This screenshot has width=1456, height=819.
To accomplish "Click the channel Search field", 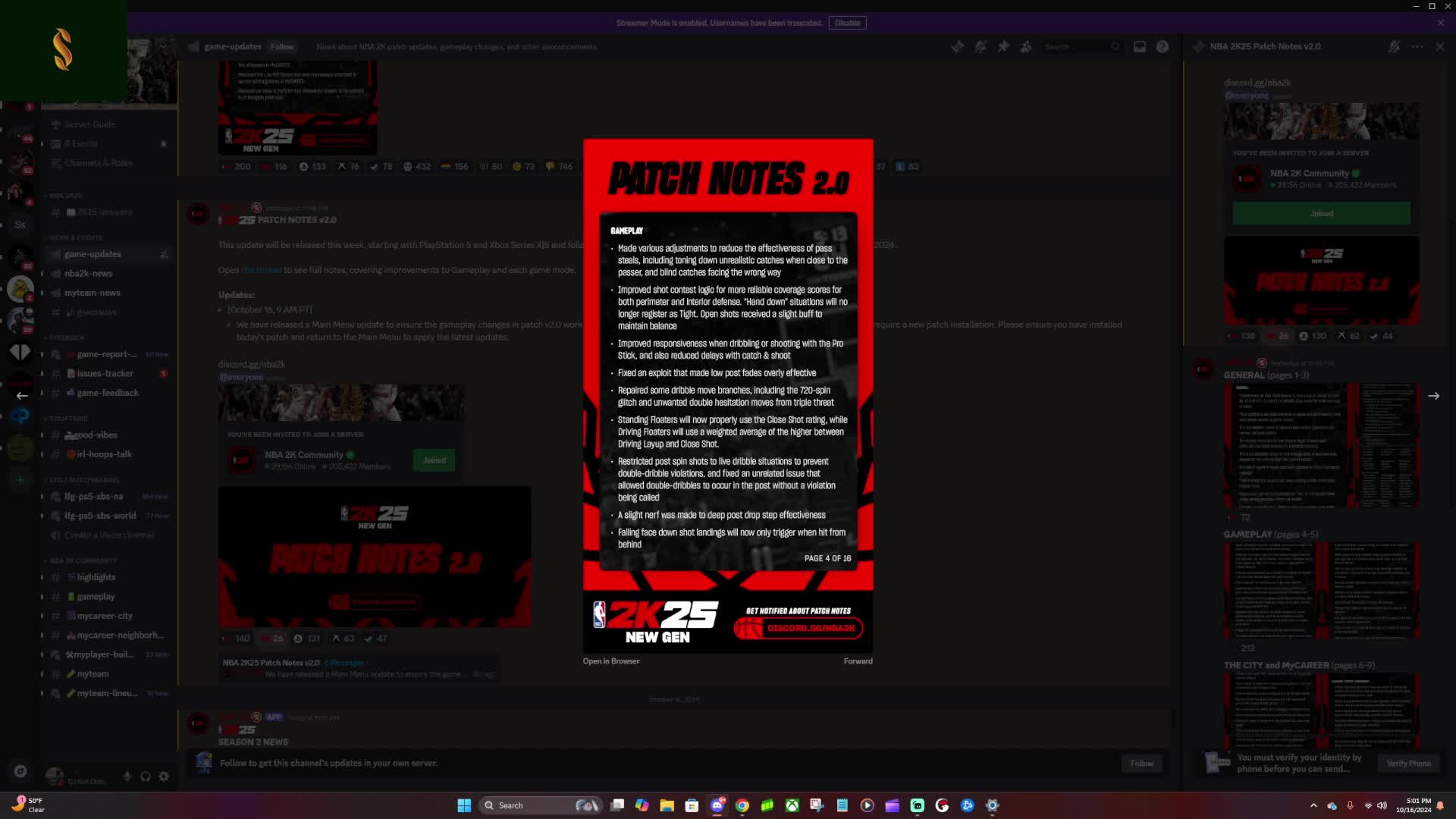I will click(1081, 47).
